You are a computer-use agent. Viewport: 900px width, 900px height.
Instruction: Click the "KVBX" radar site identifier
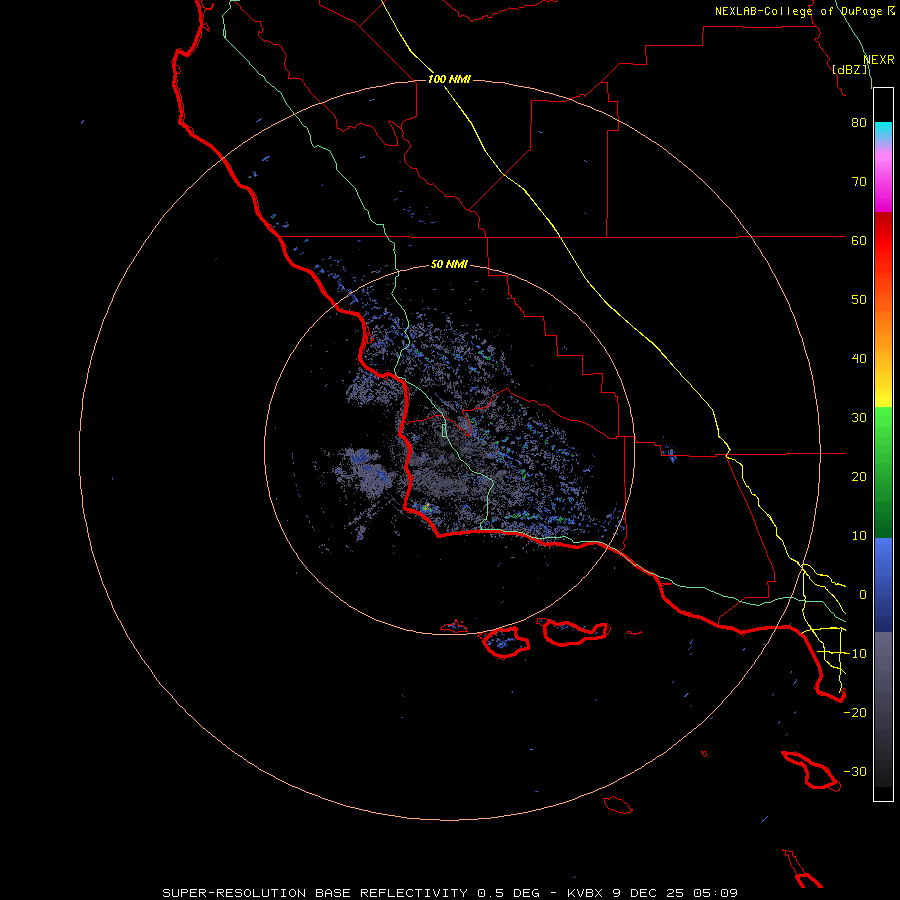tap(585, 893)
